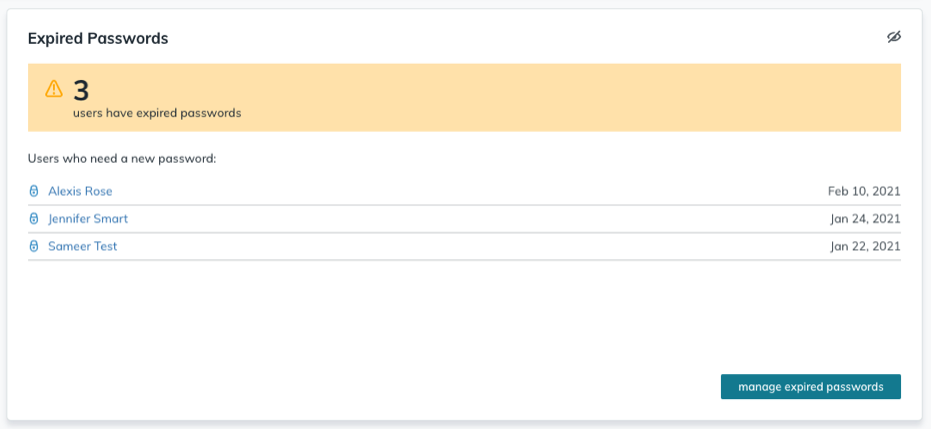Screen dimensions: 931x429
Task: Open Jennifer Smart's user link
Action: (88, 219)
